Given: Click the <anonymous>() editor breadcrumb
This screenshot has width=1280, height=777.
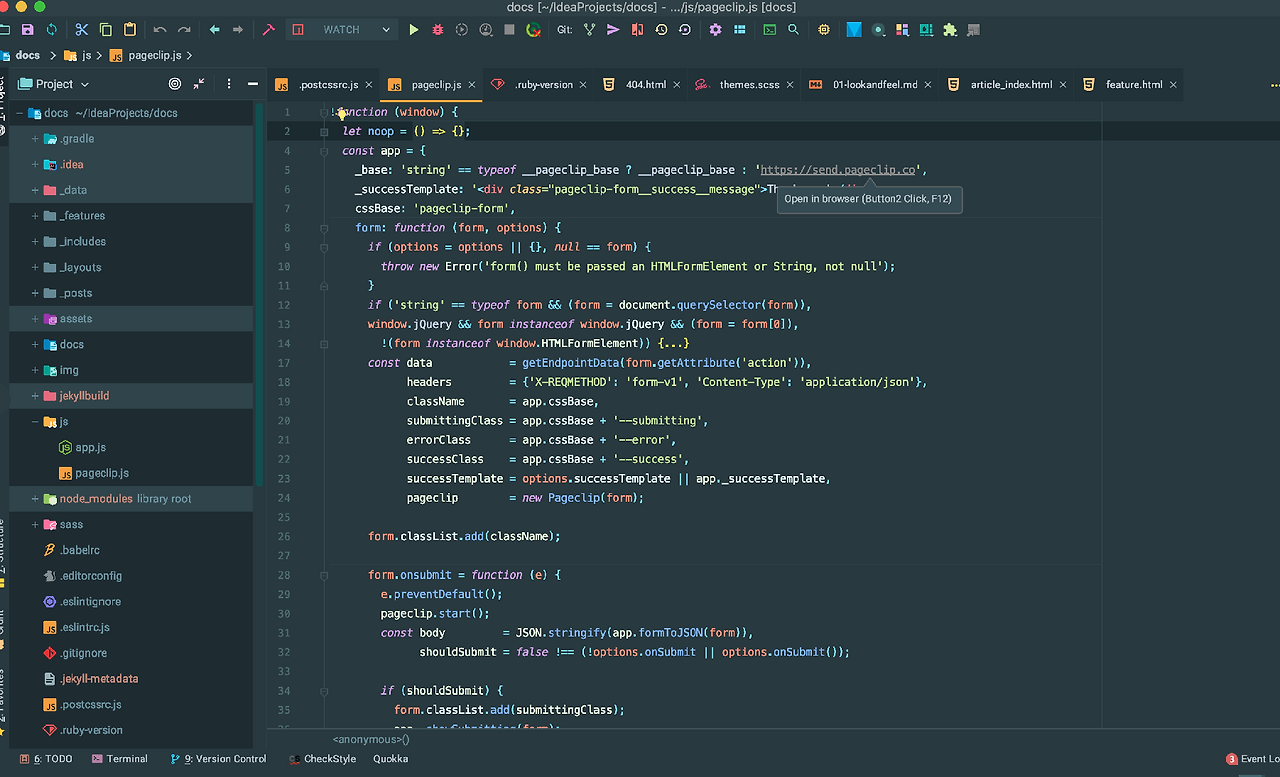Looking at the screenshot, I should (x=371, y=740).
